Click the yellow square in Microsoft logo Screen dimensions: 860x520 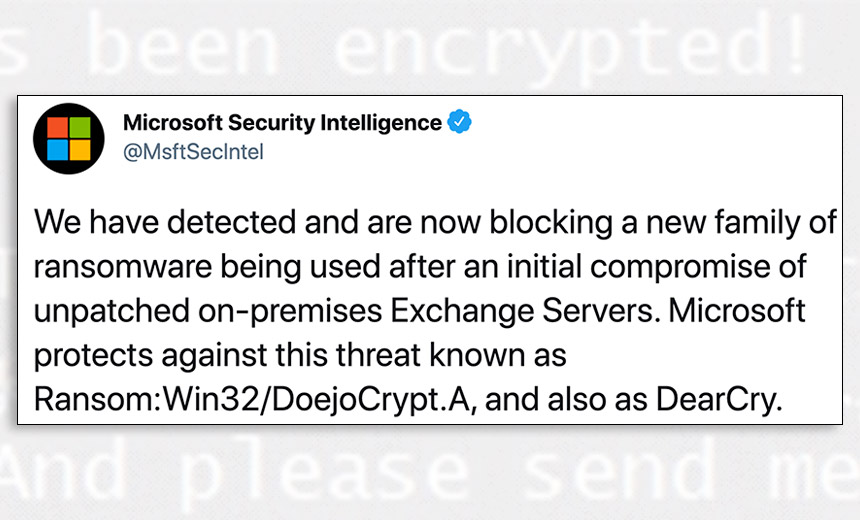pos(80,150)
